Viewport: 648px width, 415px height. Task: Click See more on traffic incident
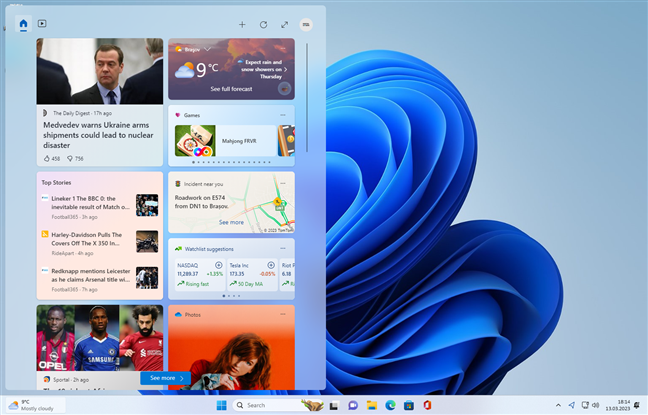(231, 222)
